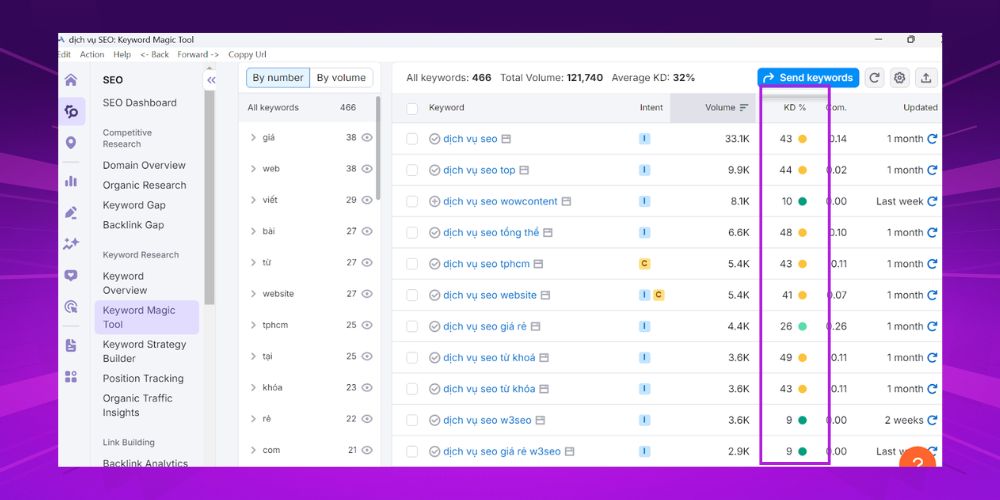The image size is (1000, 500).
Task: Open the heart message social icon
Action: coord(71,276)
